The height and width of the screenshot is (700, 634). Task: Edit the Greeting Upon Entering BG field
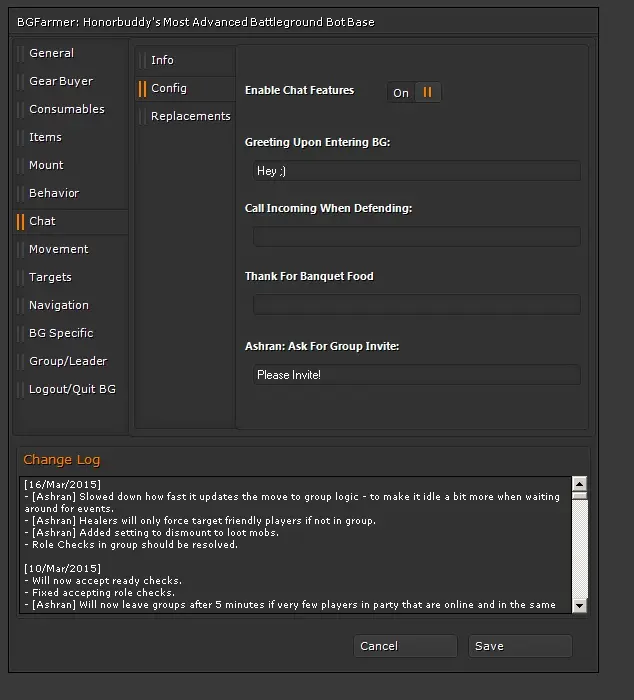(417, 171)
